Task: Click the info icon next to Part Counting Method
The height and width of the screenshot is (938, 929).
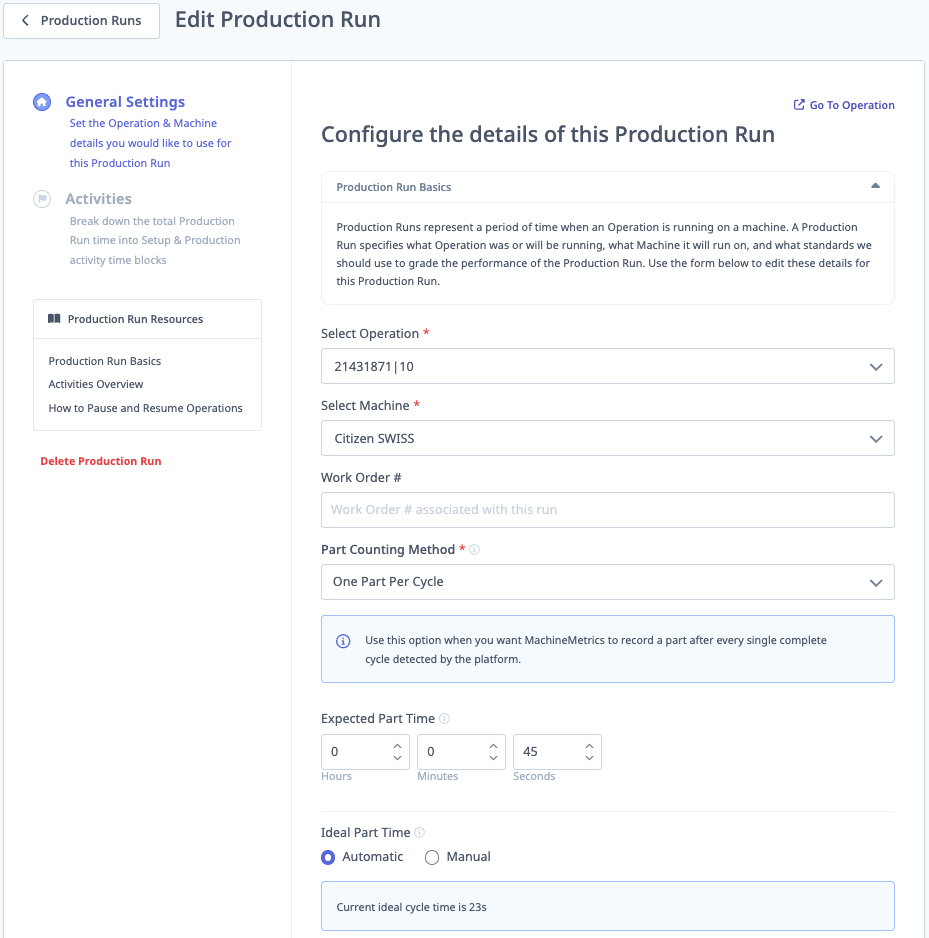Action: pos(474,548)
